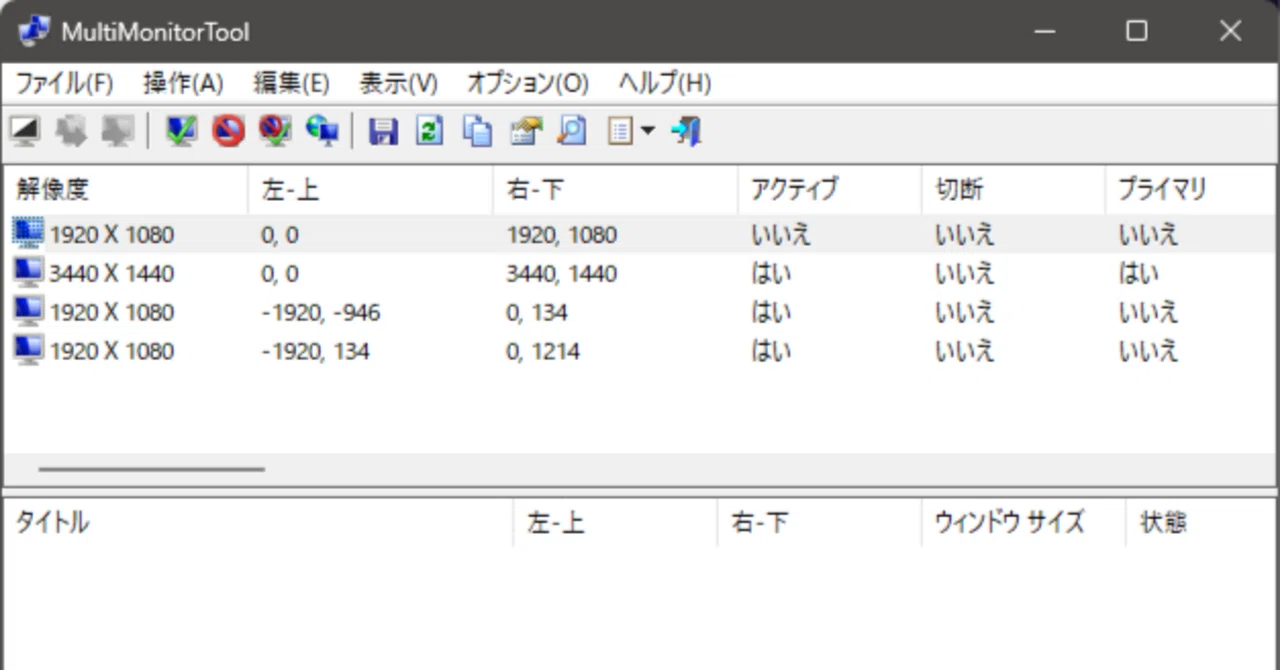The width and height of the screenshot is (1280, 670).
Task: Click プライマリ value はい in 3440 row
Action: tap(1138, 273)
